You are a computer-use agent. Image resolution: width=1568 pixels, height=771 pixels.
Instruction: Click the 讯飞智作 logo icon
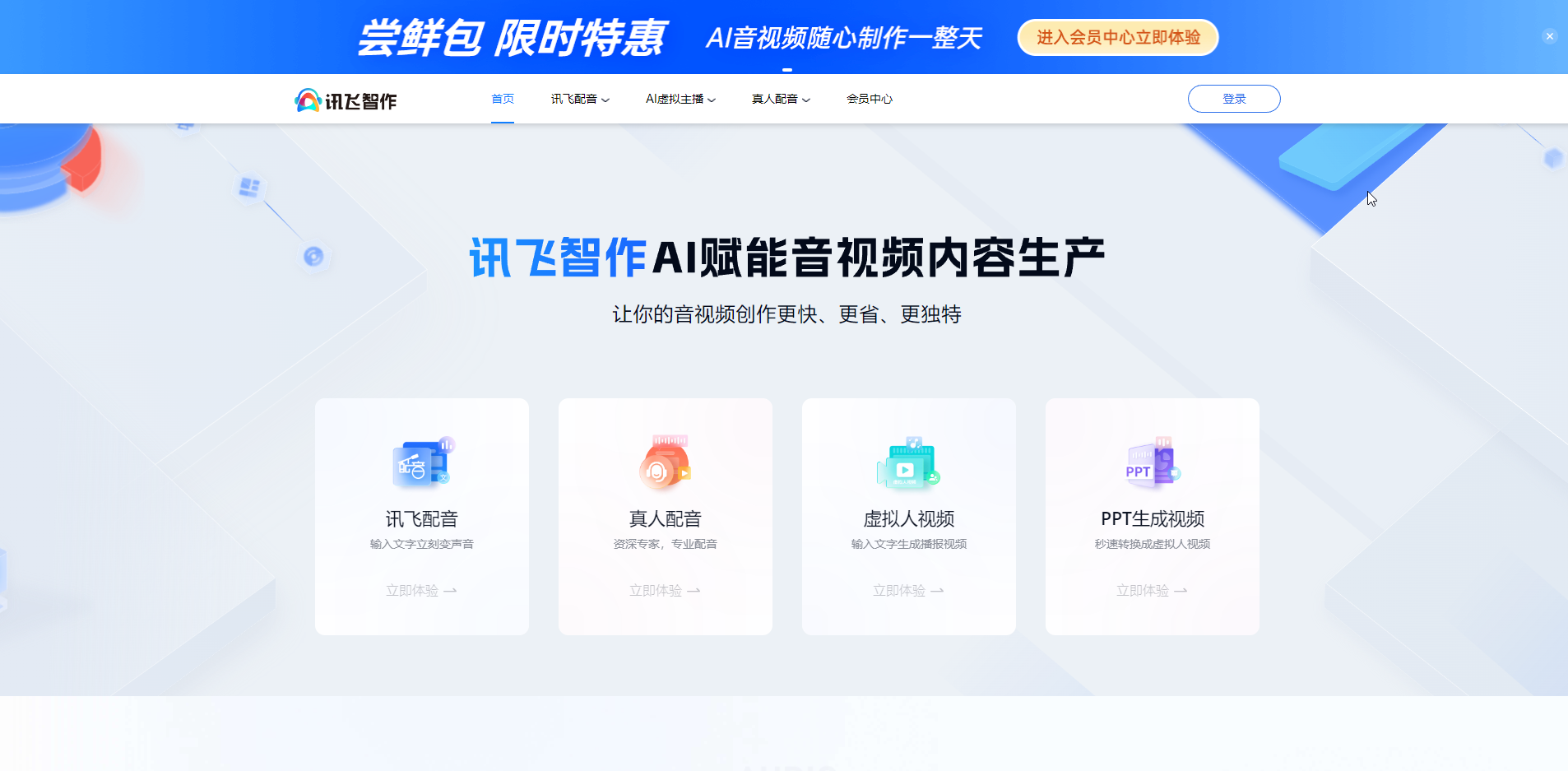point(308,100)
